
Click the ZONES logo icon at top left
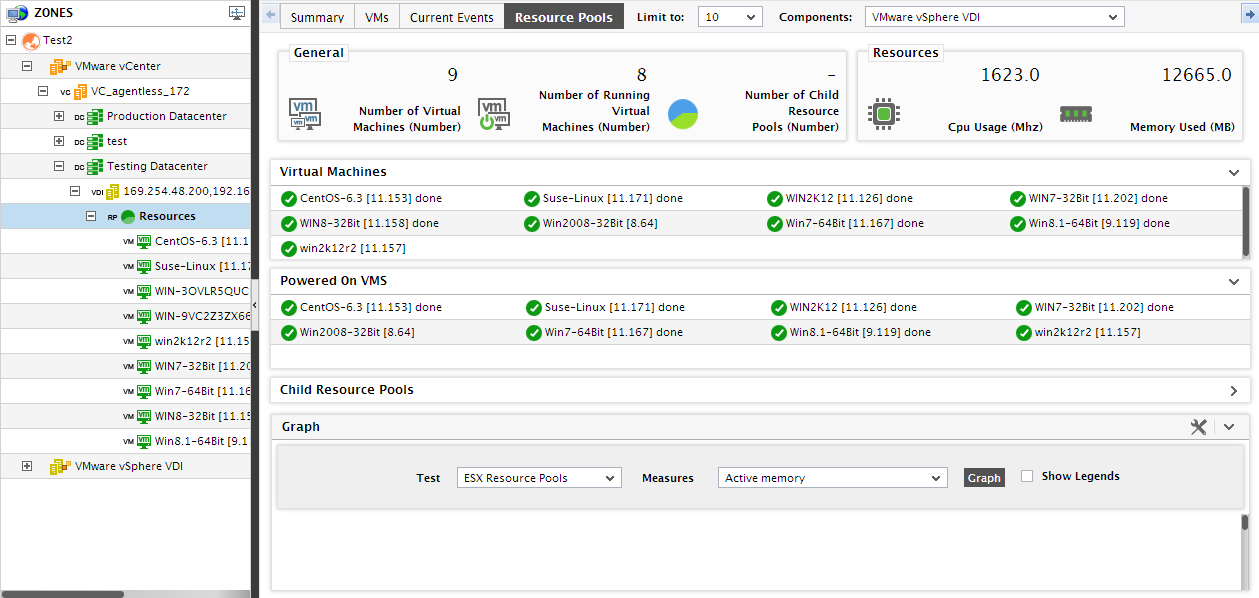[17, 13]
